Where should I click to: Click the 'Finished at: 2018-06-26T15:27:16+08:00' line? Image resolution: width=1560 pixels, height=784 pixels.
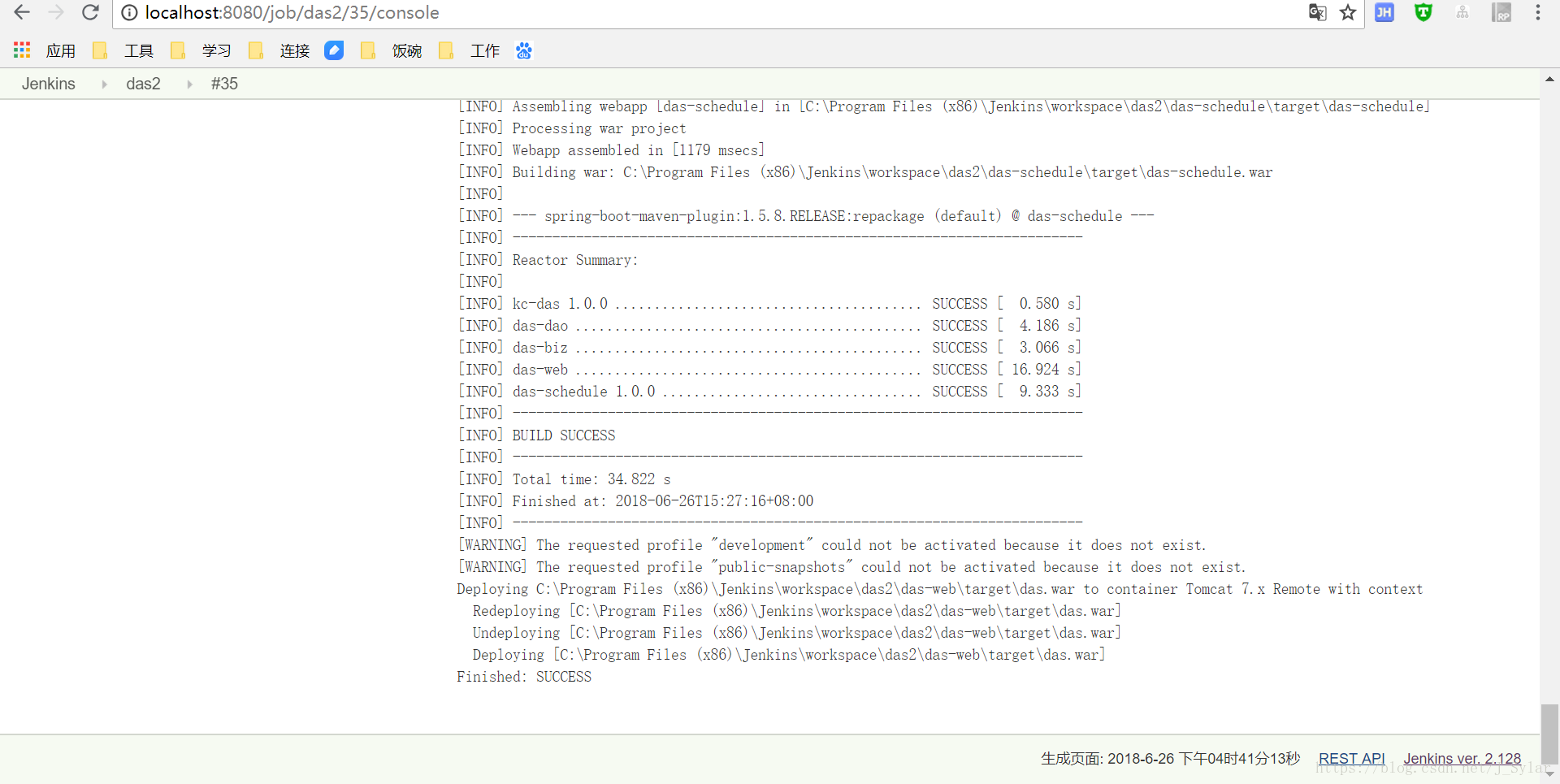pyautogui.click(x=635, y=501)
